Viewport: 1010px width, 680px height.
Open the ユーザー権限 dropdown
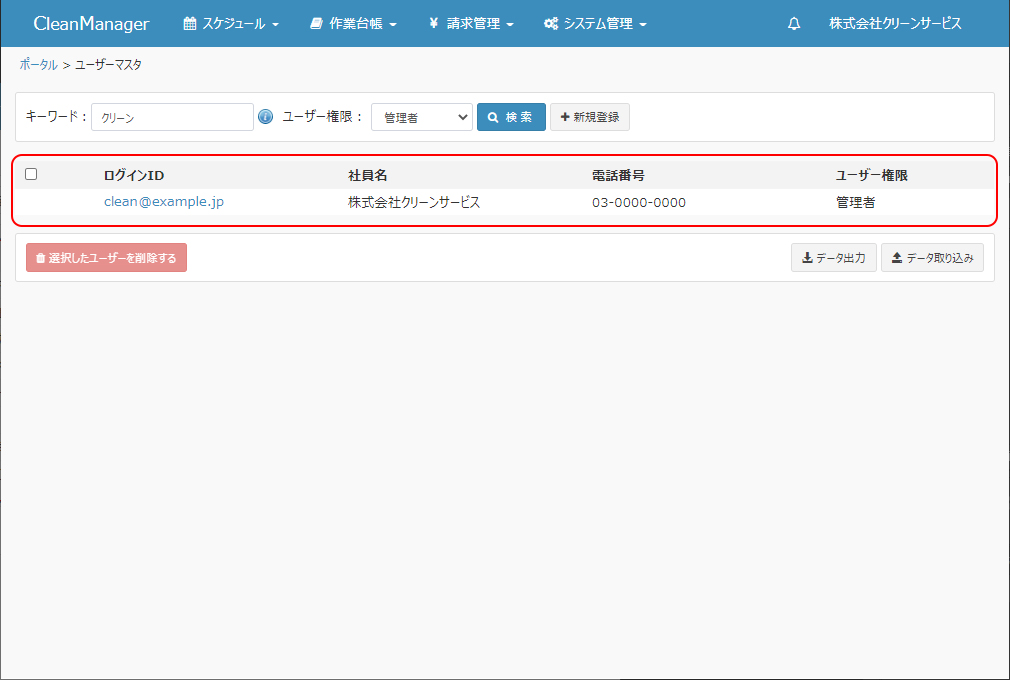point(421,117)
